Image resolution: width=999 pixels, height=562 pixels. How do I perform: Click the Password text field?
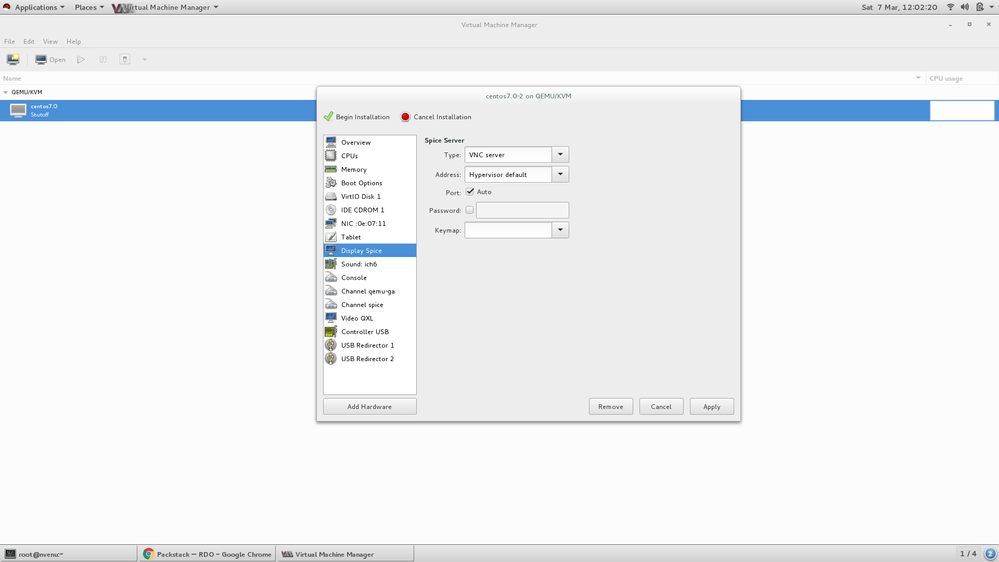click(x=522, y=210)
